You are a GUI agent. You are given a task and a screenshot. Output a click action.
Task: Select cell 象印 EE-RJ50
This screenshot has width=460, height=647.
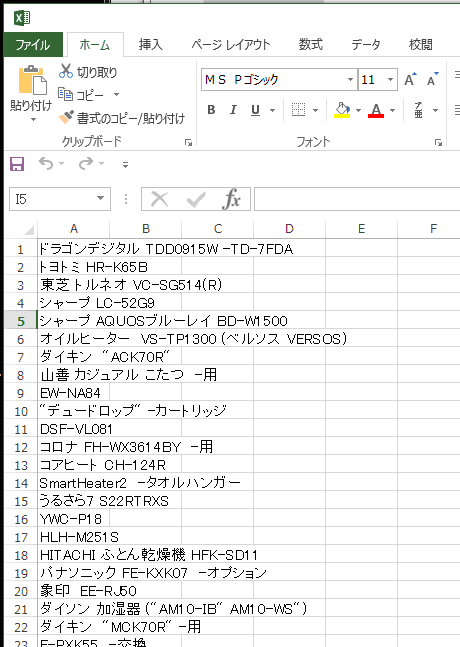(73, 591)
